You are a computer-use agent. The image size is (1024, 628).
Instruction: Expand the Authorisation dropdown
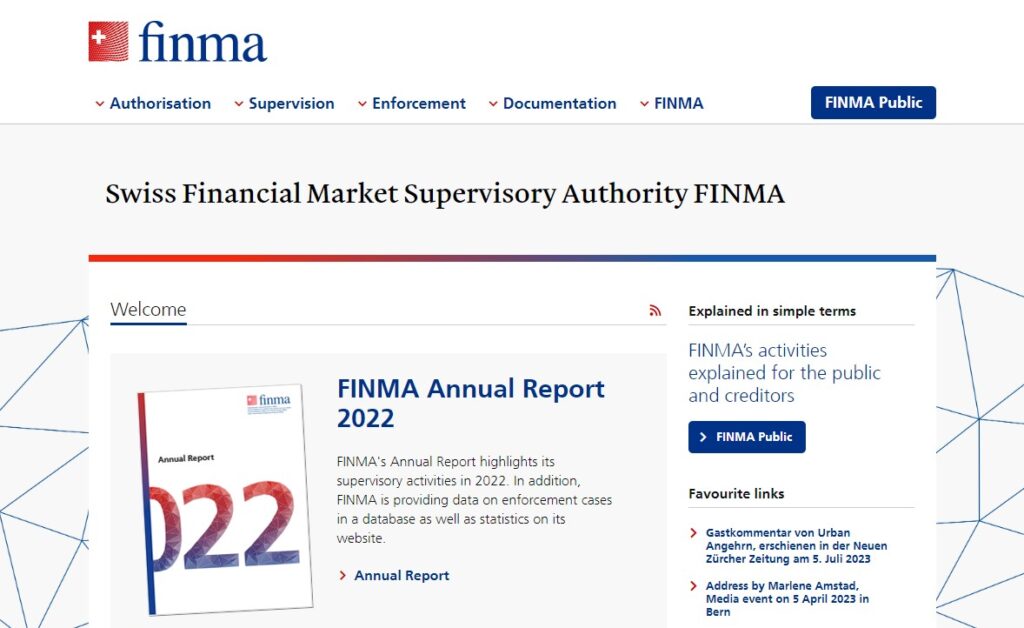pyautogui.click(x=161, y=103)
